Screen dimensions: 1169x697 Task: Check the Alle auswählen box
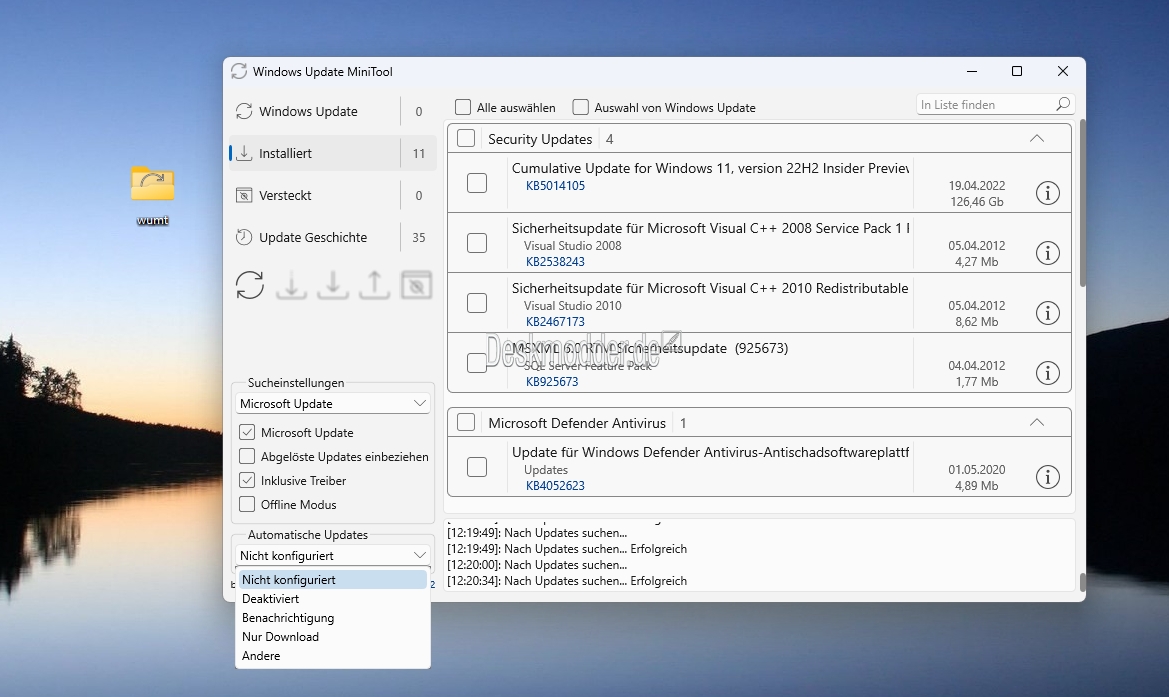463,107
